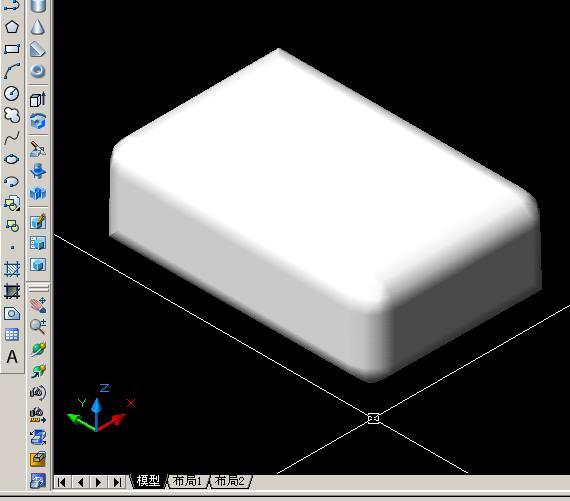This screenshot has width=570, height=501.
Task: Start the Constrained Orbit tool
Action: [38, 349]
